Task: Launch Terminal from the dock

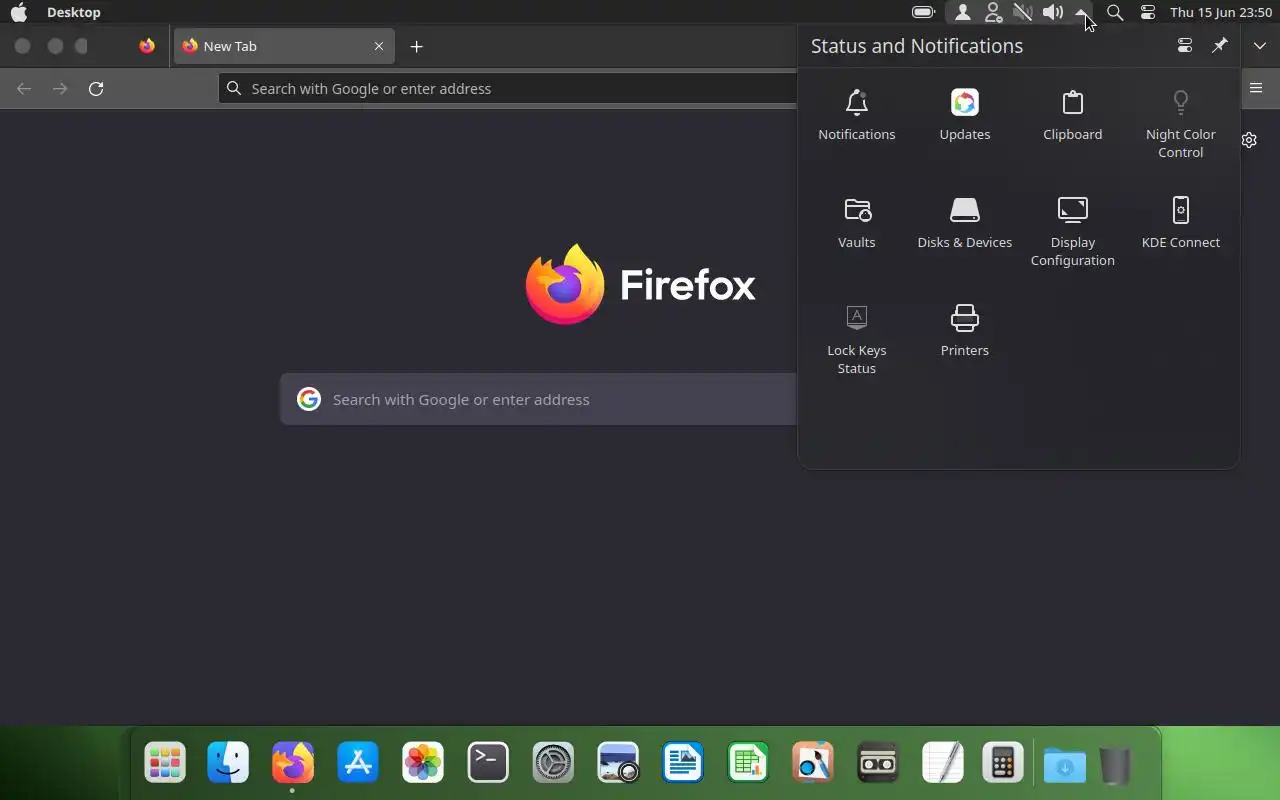Action: click(x=488, y=764)
